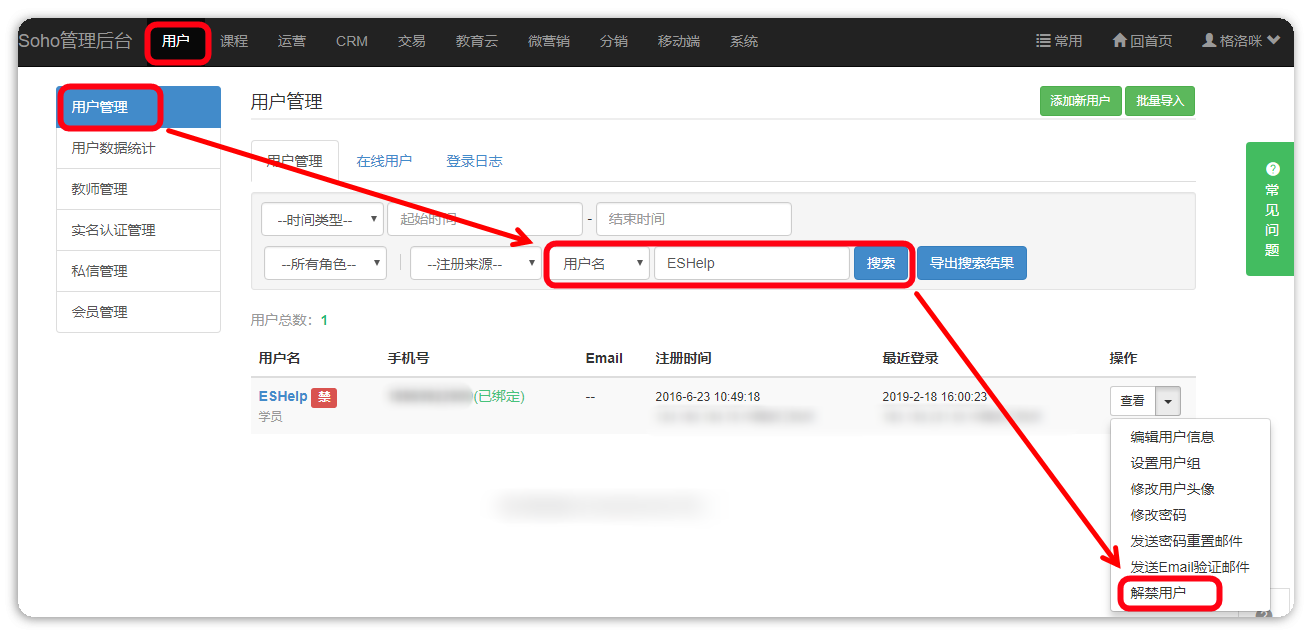Go to 教师管理 in the sidebar
The image size is (1312, 635).
tap(100, 189)
